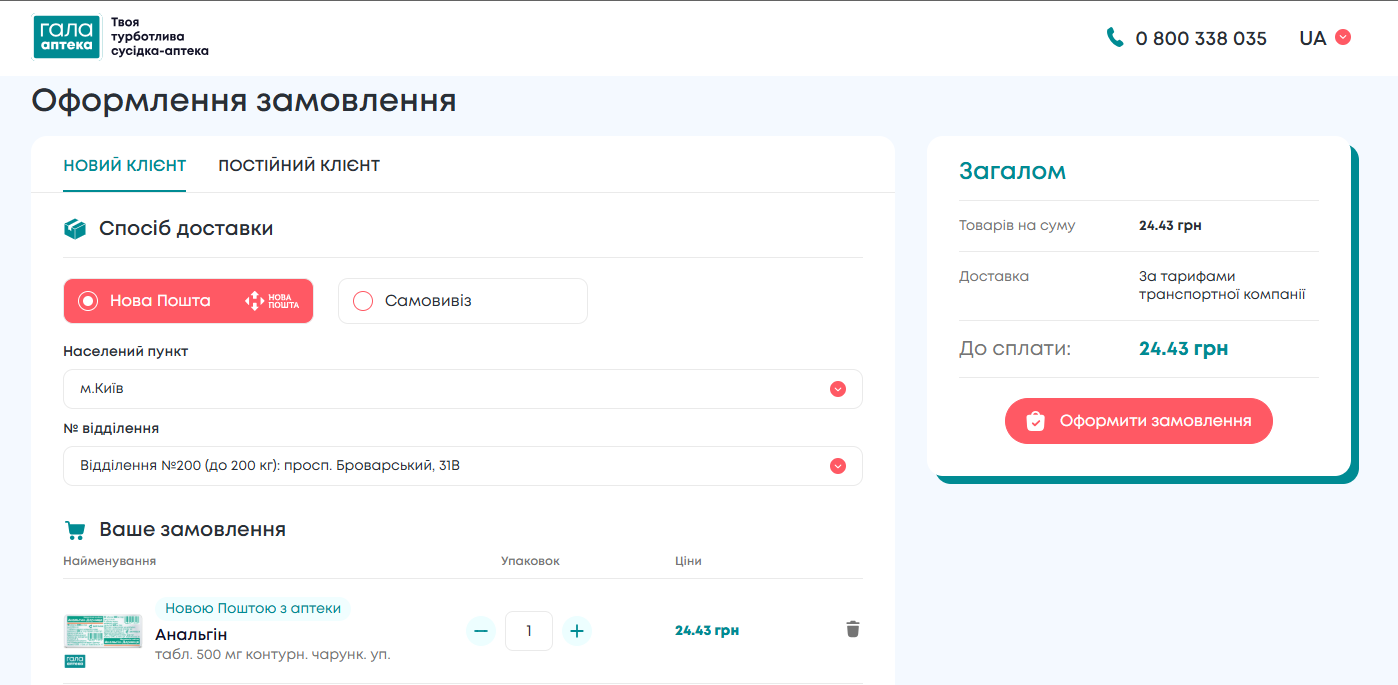Increase Анальгін quantity with plus button
This screenshot has width=1398, height=685.
click(x=577, y=631)
